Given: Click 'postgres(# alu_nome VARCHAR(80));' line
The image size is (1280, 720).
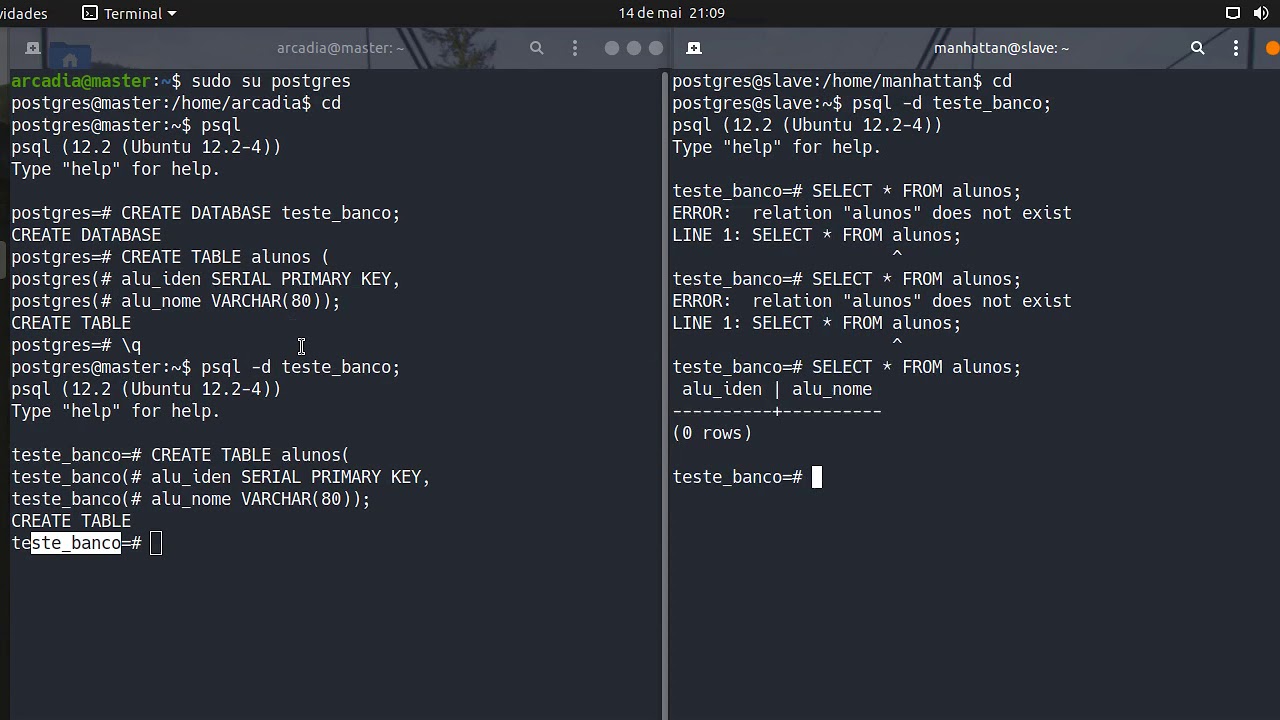Looking at the screenshot, I should 176,301.
